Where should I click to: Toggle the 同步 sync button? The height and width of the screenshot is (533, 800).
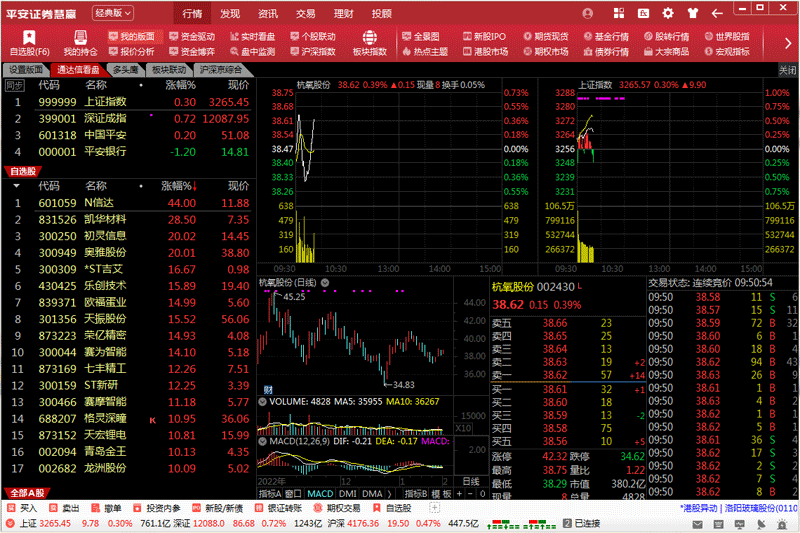tap(14, 86)
